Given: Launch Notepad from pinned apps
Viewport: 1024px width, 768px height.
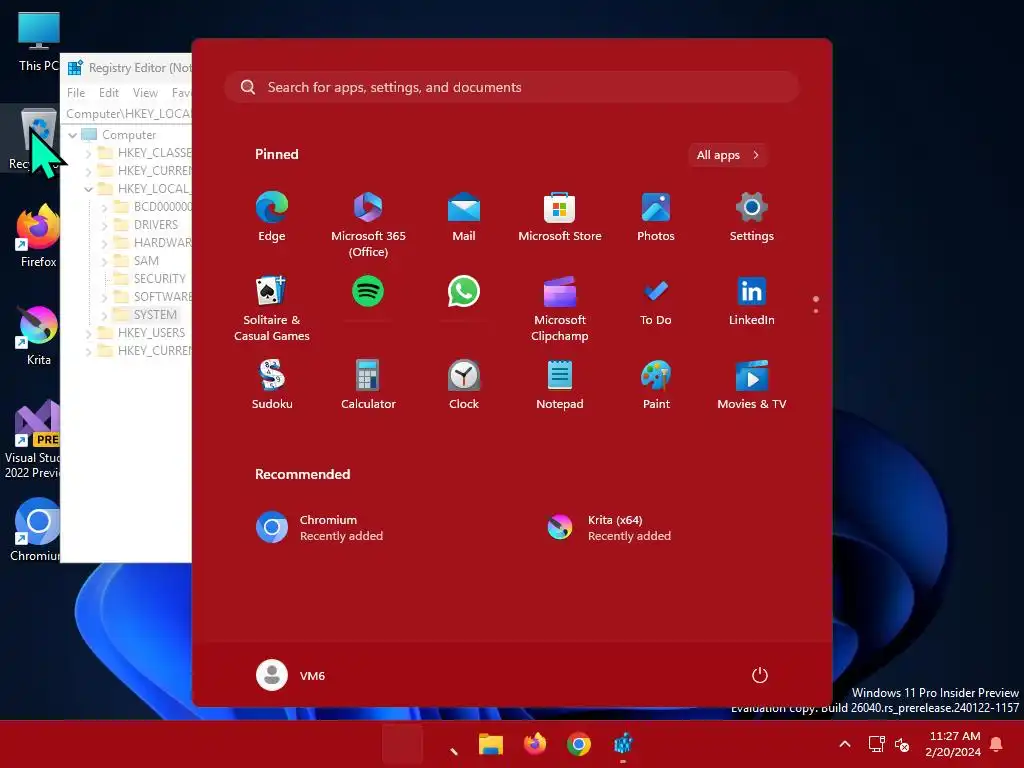Looking at the screenshot, I should tap(560, 384).
